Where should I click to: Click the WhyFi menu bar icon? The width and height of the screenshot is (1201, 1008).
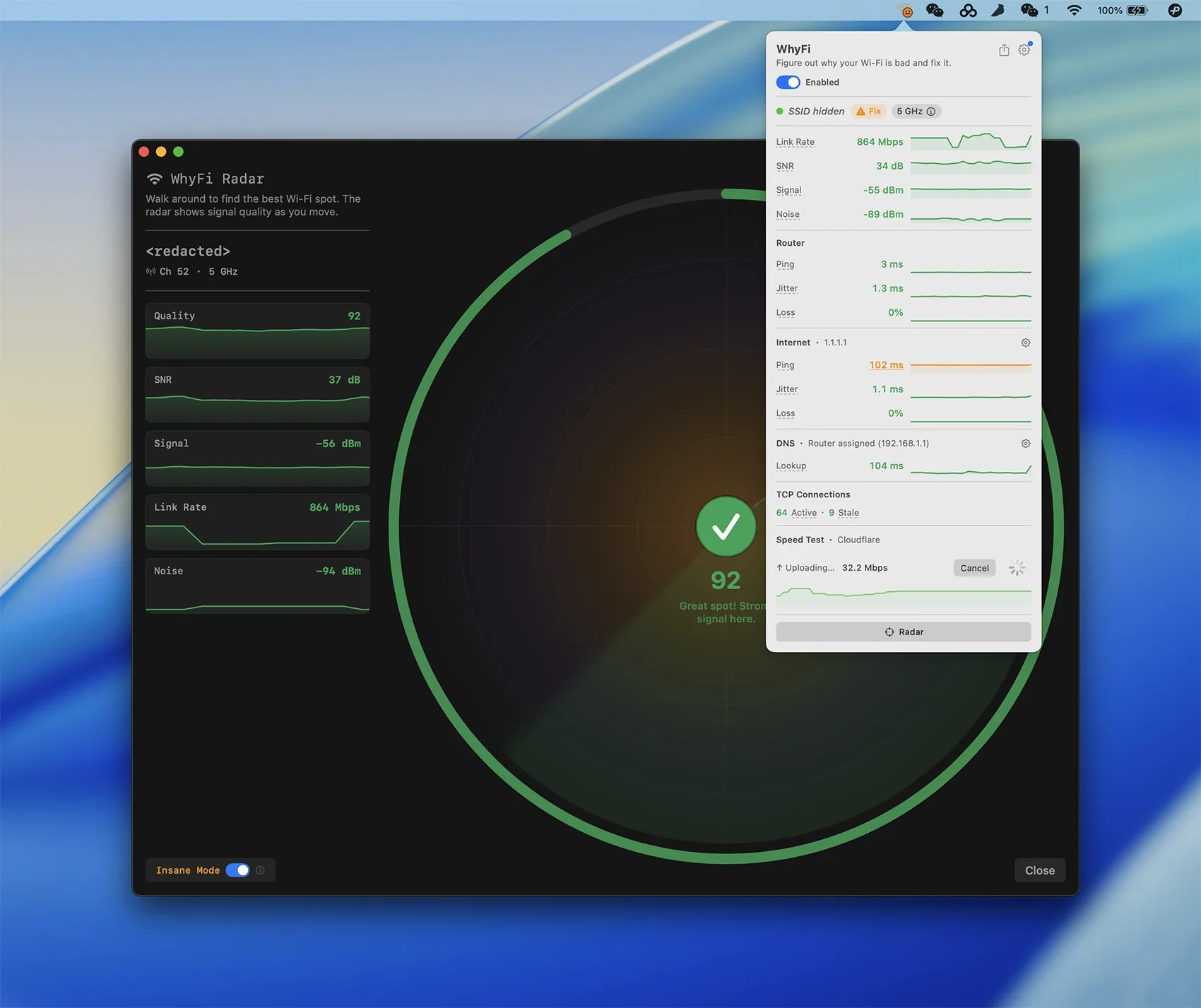pyautogui.click(x=906, y=11)
